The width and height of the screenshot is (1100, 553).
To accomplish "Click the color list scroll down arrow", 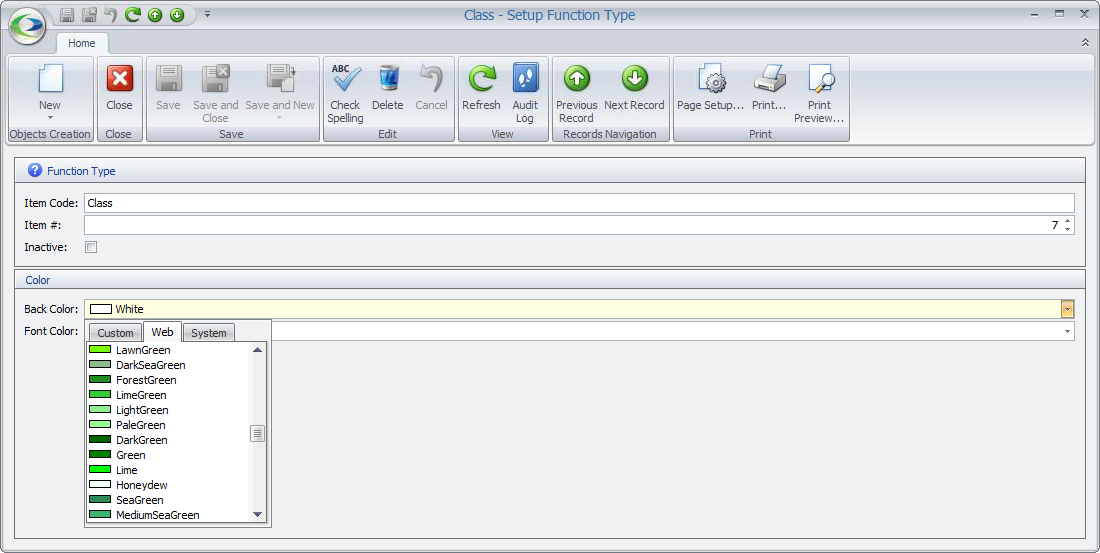I will 257,514.
